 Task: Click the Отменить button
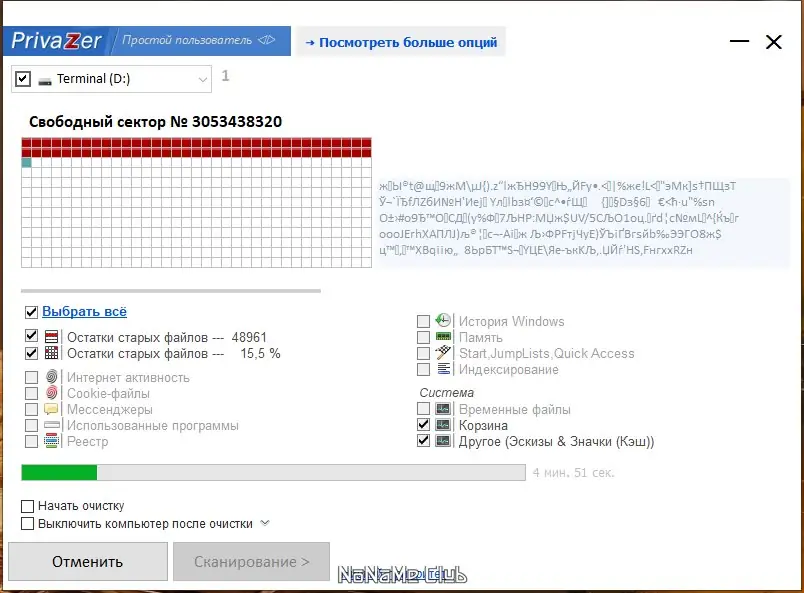click(x=88, y=562)
